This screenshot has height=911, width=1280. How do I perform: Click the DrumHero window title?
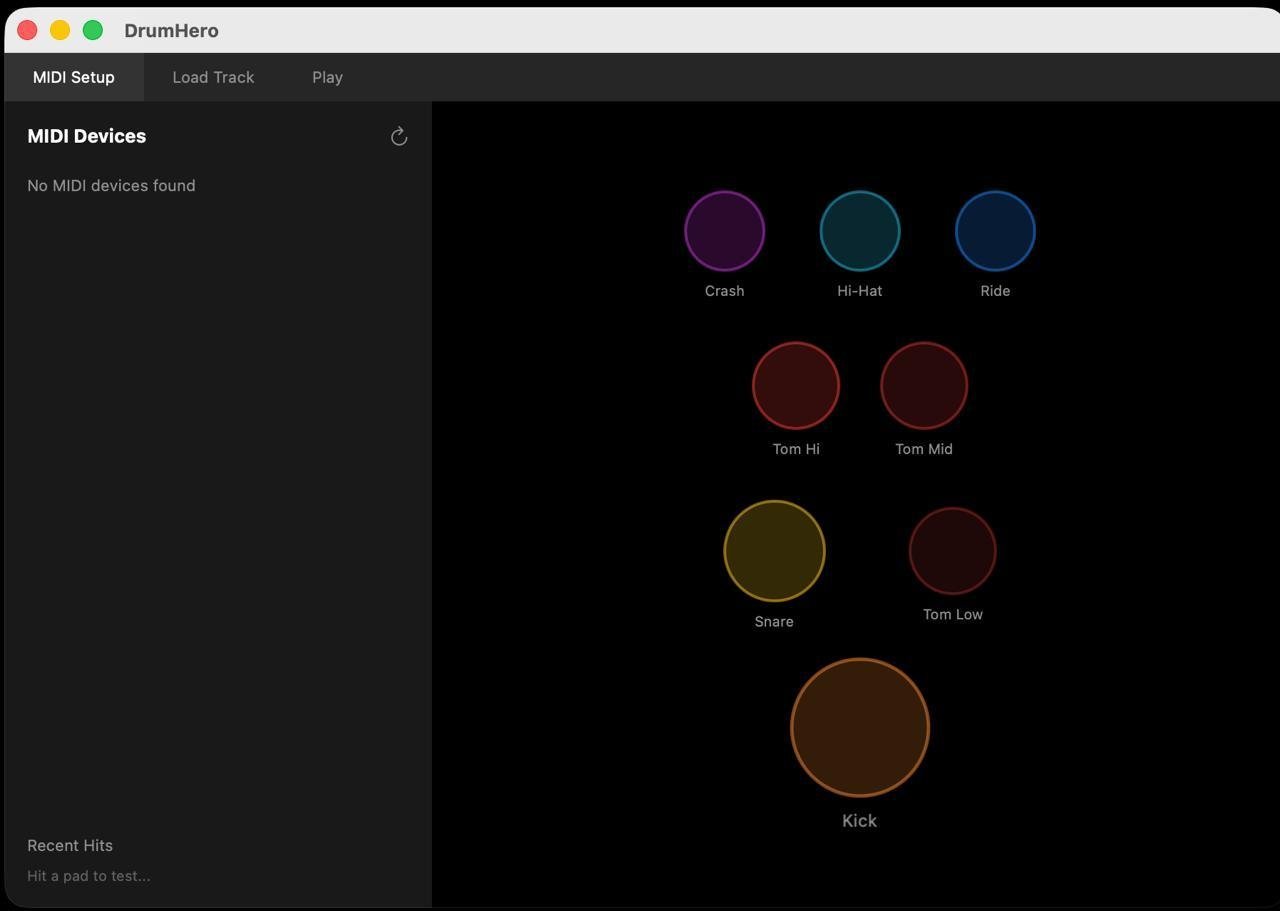[171, 30]
